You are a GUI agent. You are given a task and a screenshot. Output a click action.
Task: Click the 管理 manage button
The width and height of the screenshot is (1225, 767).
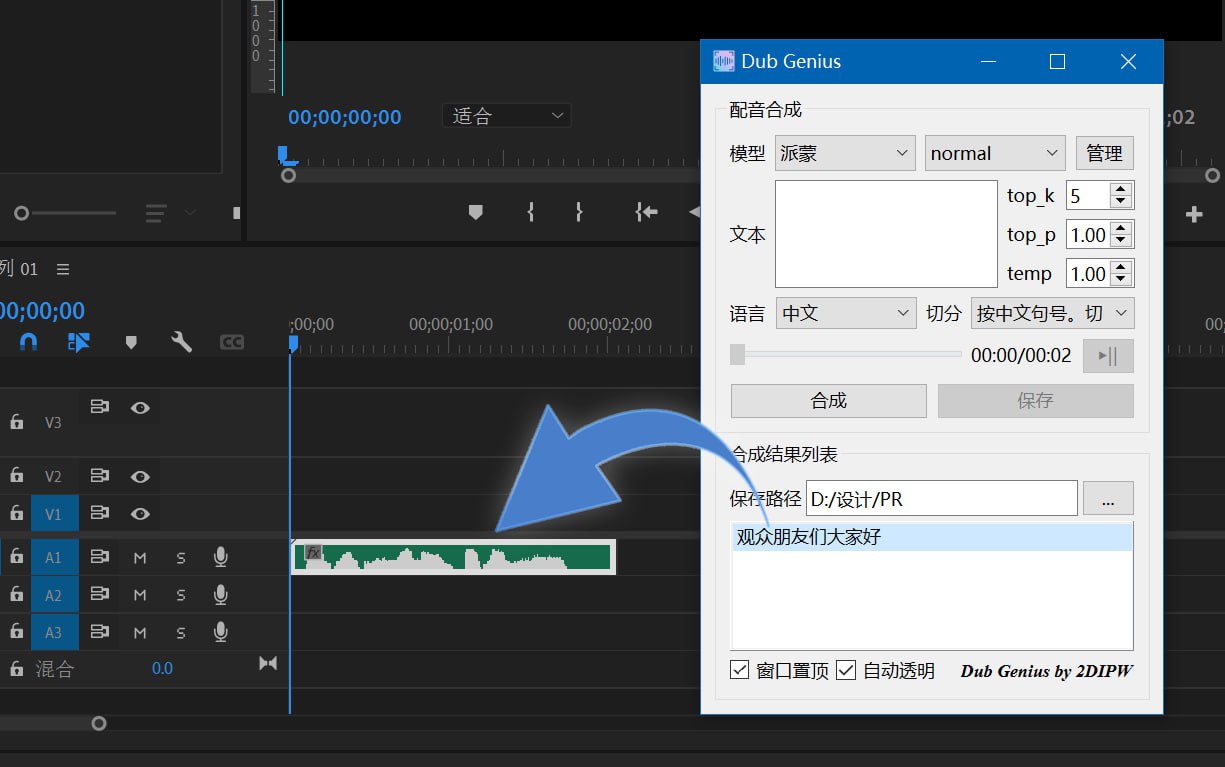click(1104, 153)
